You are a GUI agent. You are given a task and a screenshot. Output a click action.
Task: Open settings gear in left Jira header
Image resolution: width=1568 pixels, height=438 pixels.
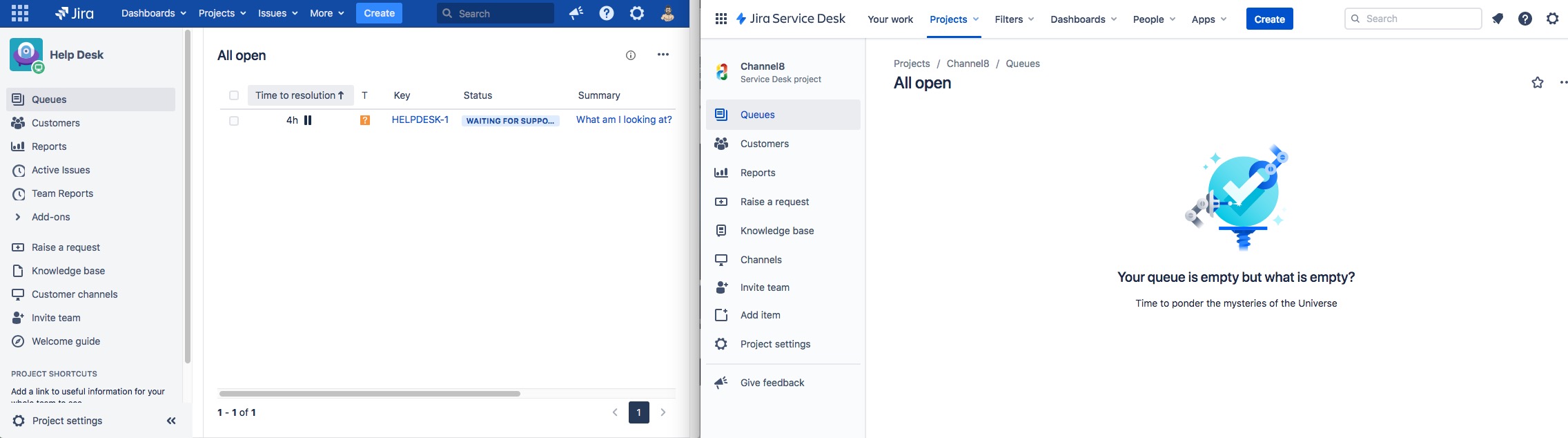click(637, 13)
